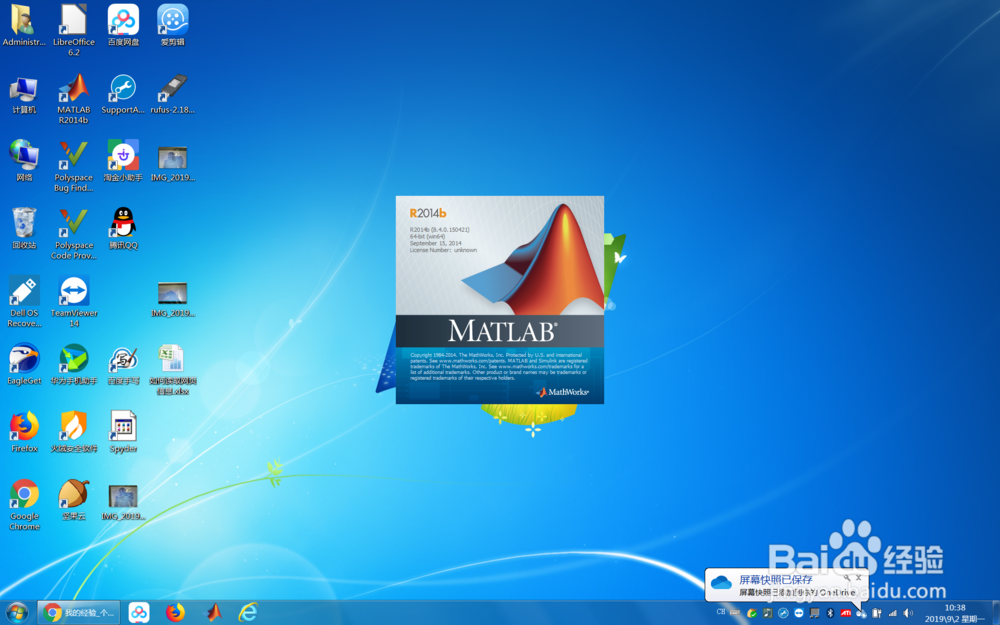Open the red ATI tray icon
The height and width of the screenshot is (625, 1000).
846,613
